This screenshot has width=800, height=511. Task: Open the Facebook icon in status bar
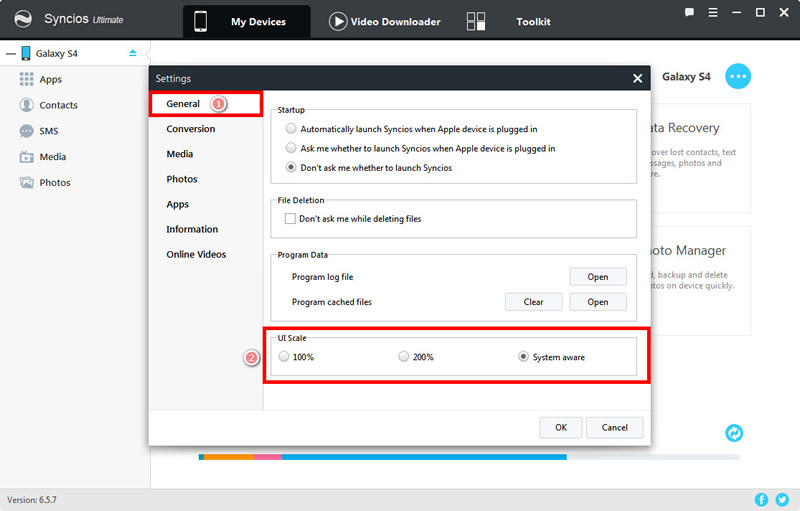(x=762, y=499)
